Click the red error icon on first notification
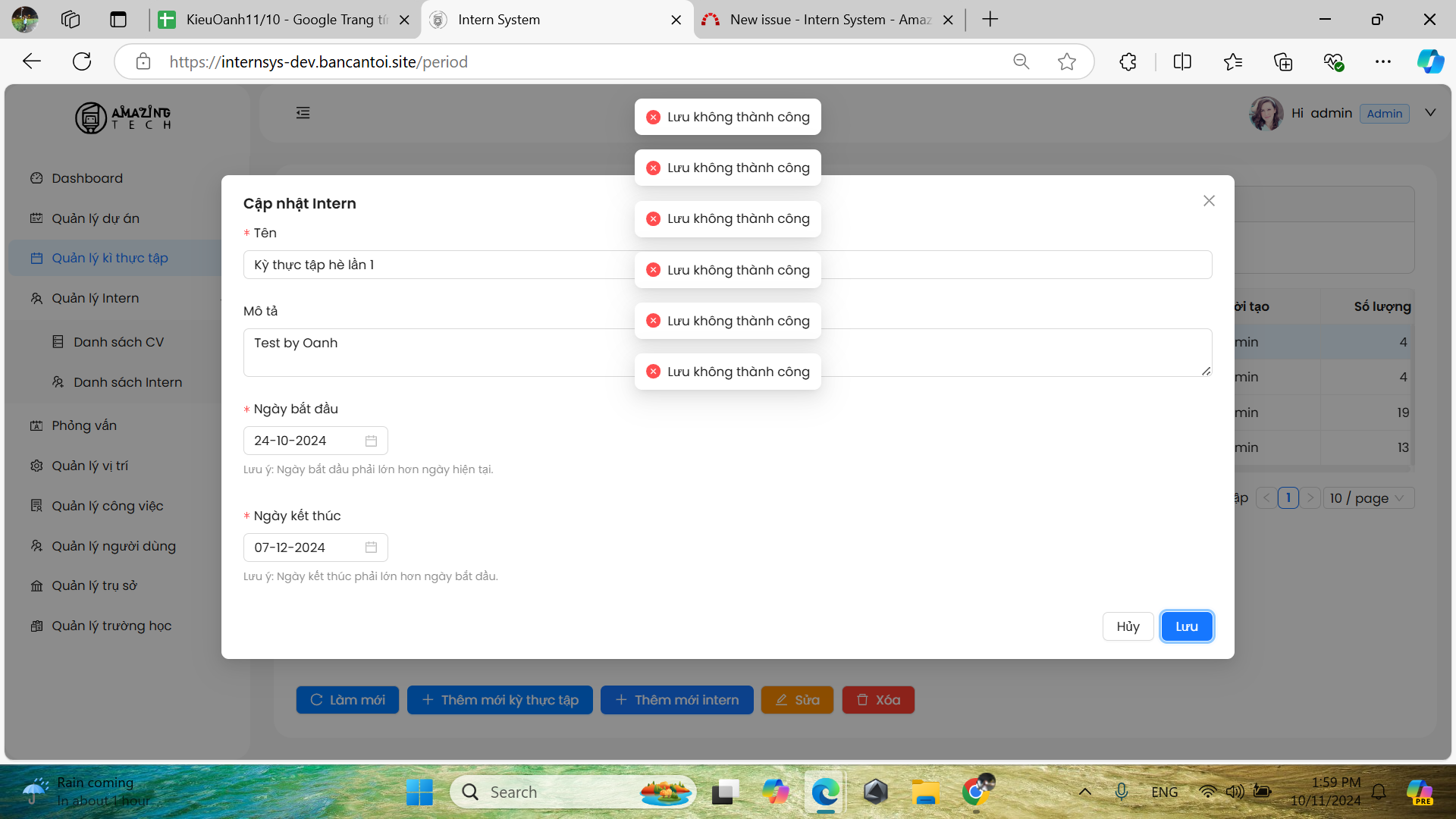The width and height of the screenshot is (1456, 819). pyautogui.click(x=653, y=117)
